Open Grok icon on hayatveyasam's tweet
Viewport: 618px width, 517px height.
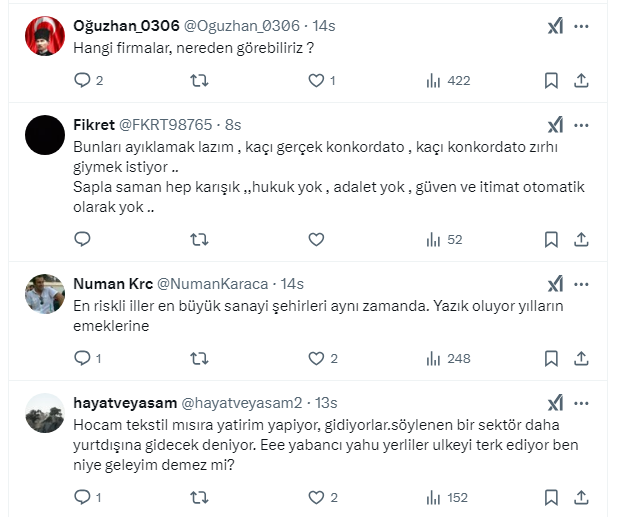tap(556, 403)
